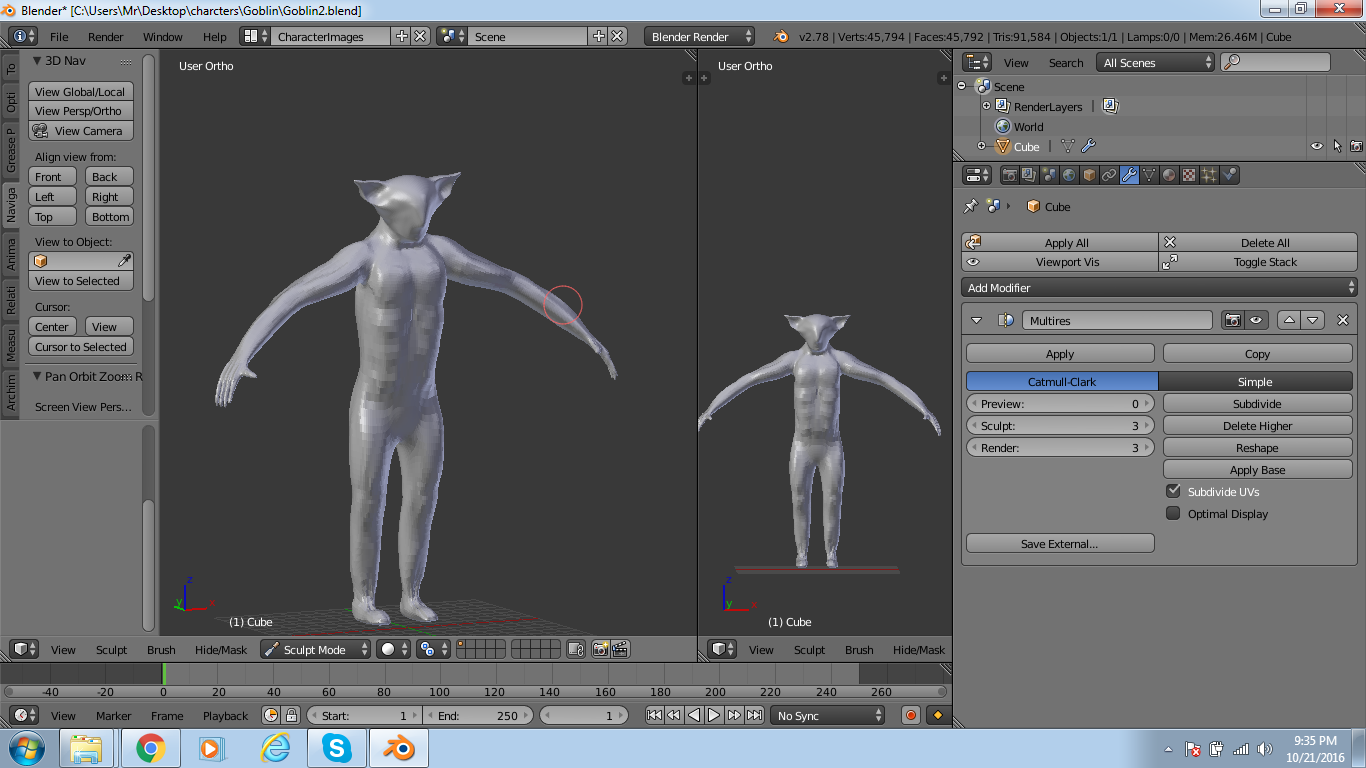The width and height of the screenshot is (1366, 768).
Task: Click the Save External... button
Action: coord(1060,544)
